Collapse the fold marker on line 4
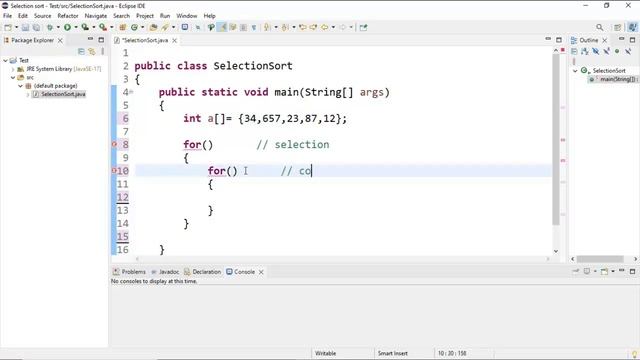This screenshot has width=640, height=360. [x=131, y=92]
